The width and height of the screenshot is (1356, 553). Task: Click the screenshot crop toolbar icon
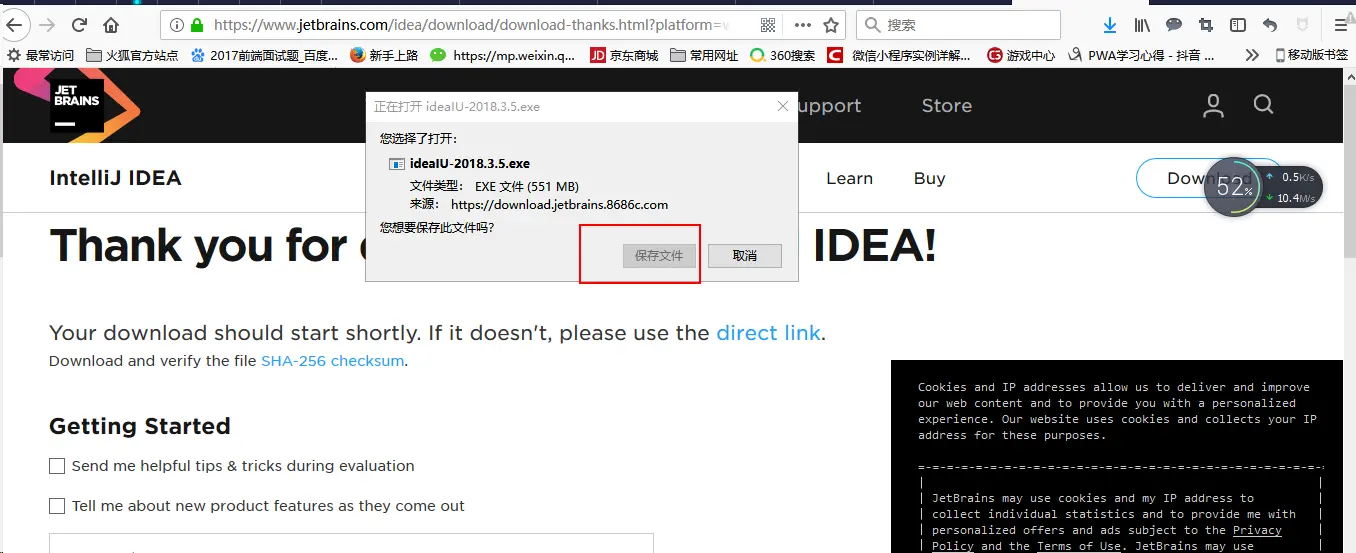(x=1206, y=25)
